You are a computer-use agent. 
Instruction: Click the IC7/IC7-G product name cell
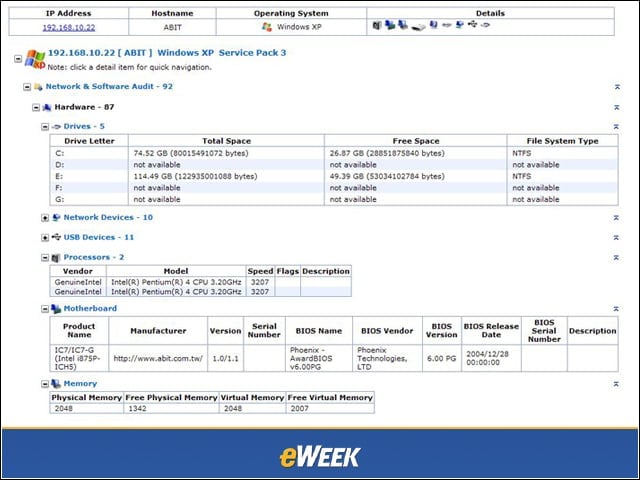(x=79, y=358)
